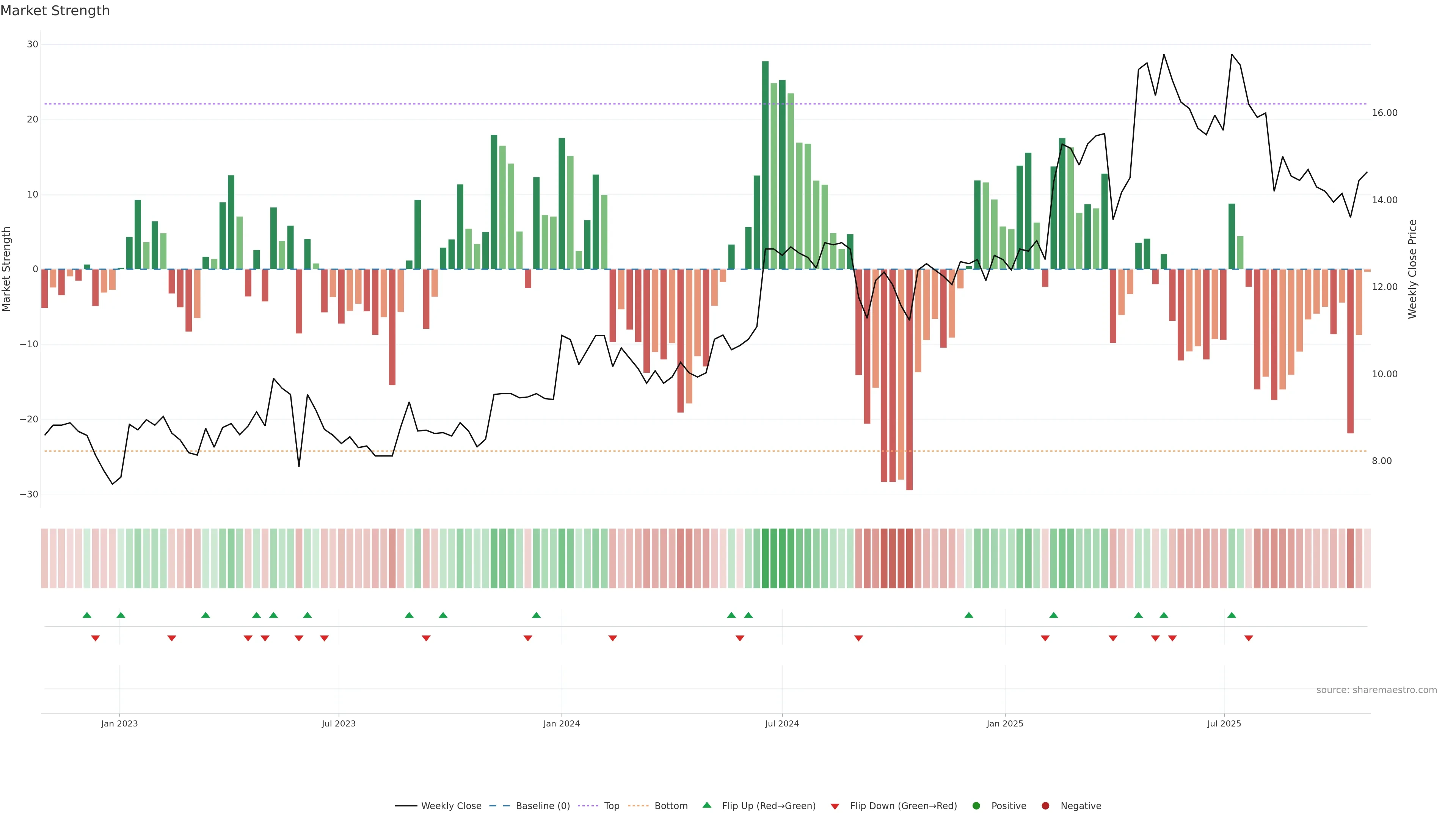1456x819 pixels.
Task: Click the green Positive legend dot
Action: click(976, 805)
